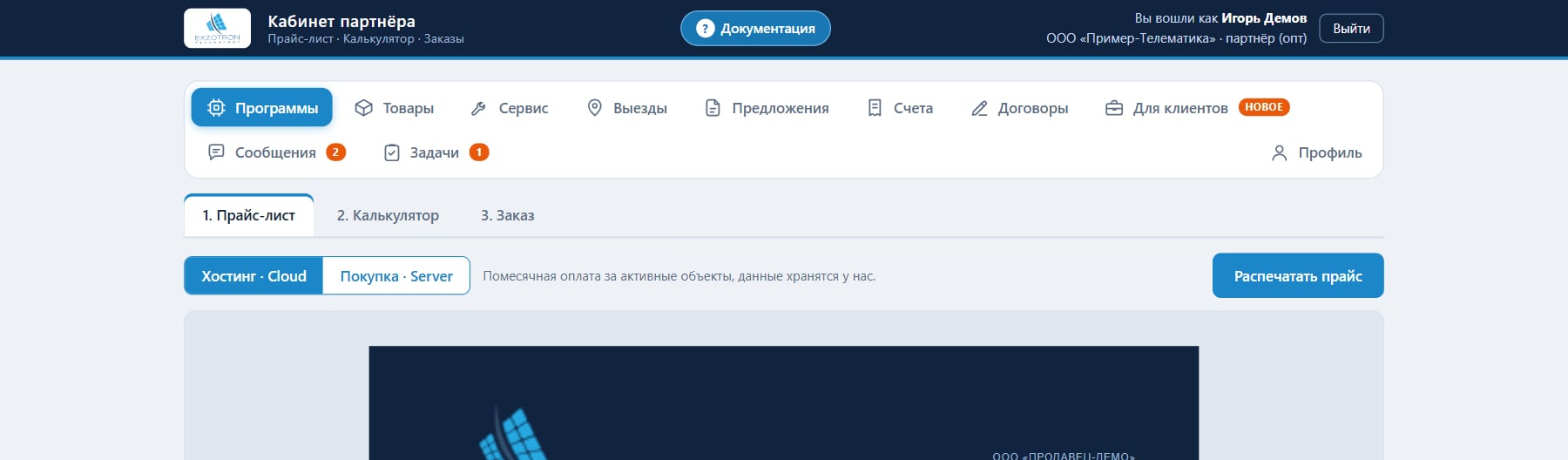Go to the Товары section

(394, 108)
